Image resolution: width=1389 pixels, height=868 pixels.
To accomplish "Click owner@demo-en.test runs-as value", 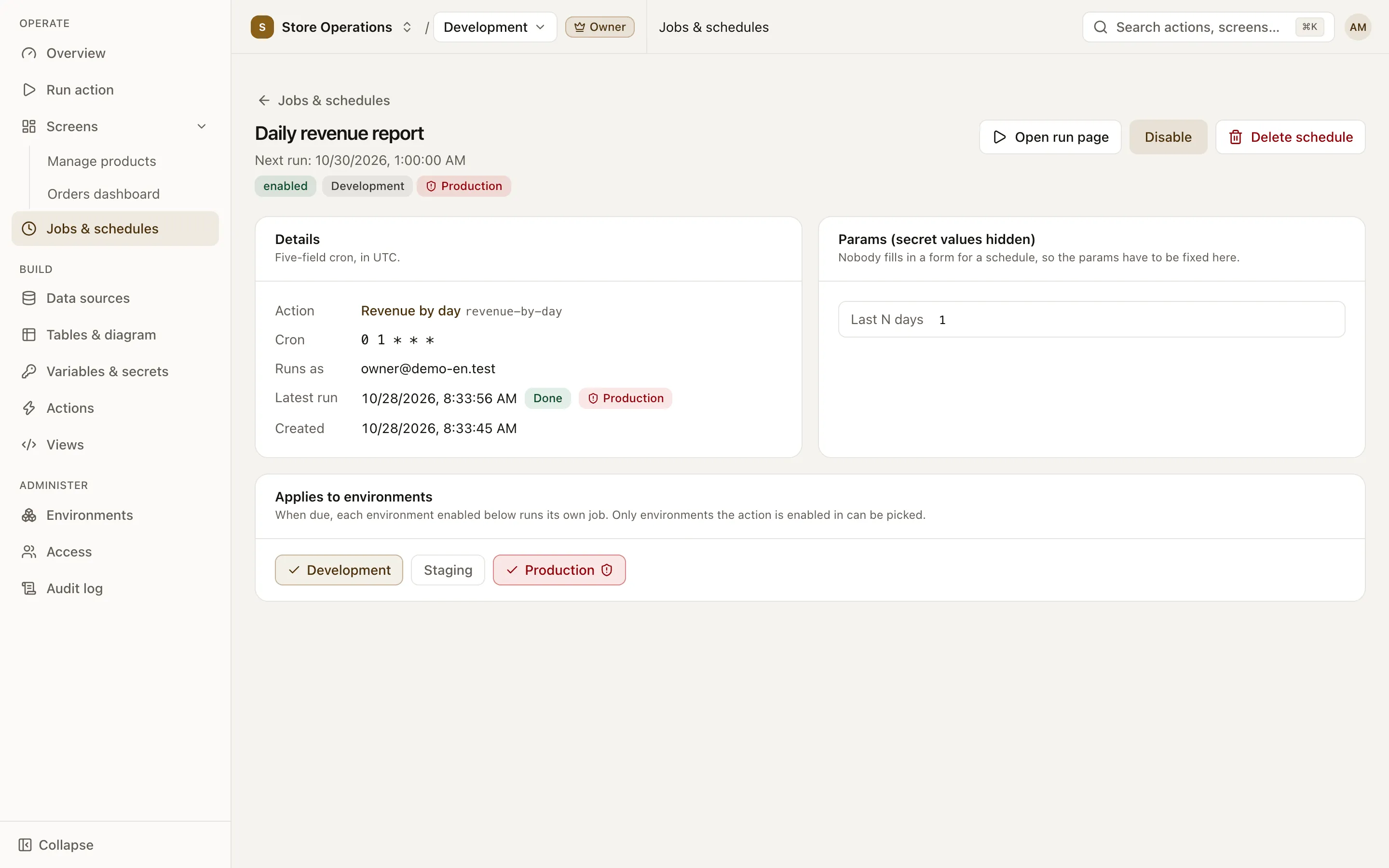I will [x=428, y=368].
